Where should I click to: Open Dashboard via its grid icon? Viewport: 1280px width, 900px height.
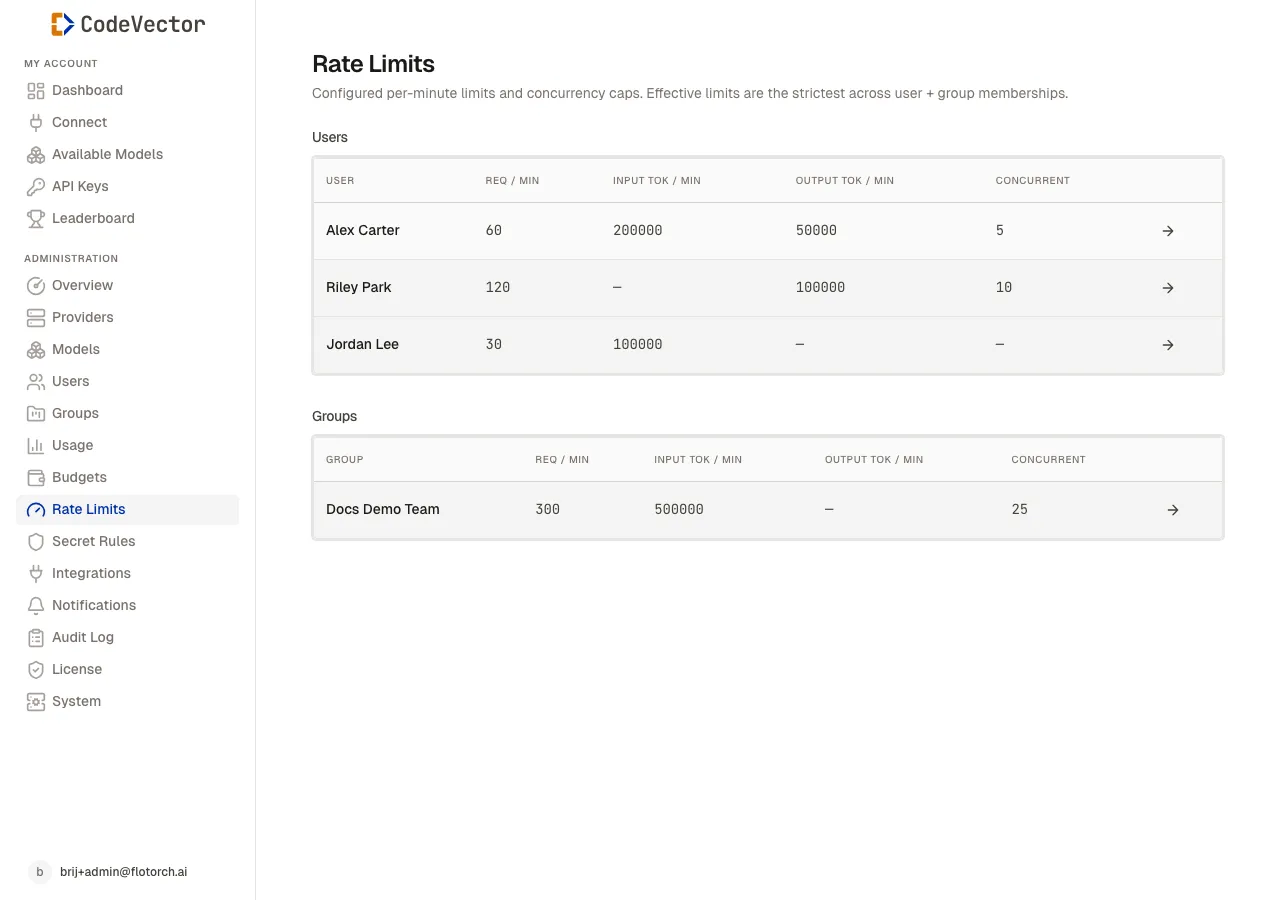point(36,91)
